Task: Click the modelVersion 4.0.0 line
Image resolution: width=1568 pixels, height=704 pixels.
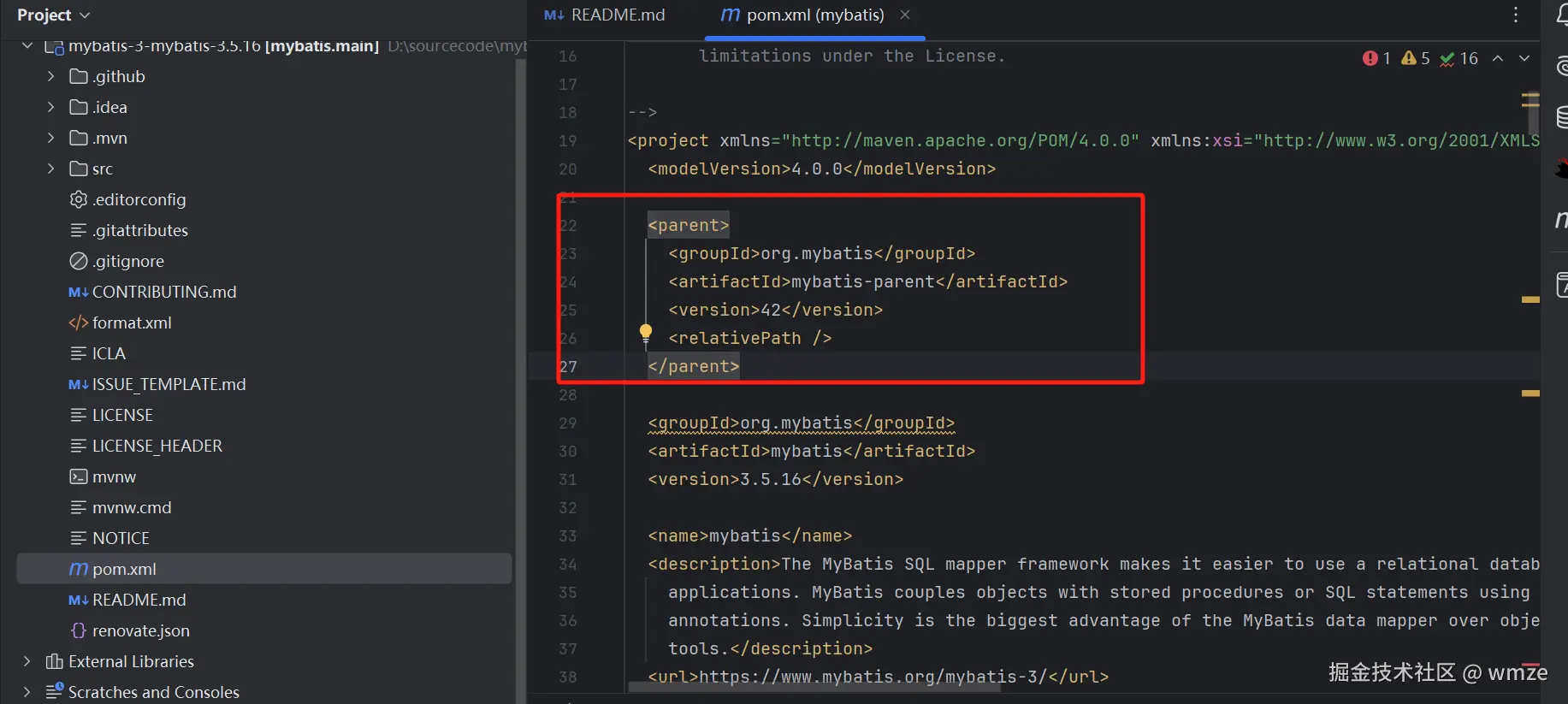Action: [x=822, y=169]
